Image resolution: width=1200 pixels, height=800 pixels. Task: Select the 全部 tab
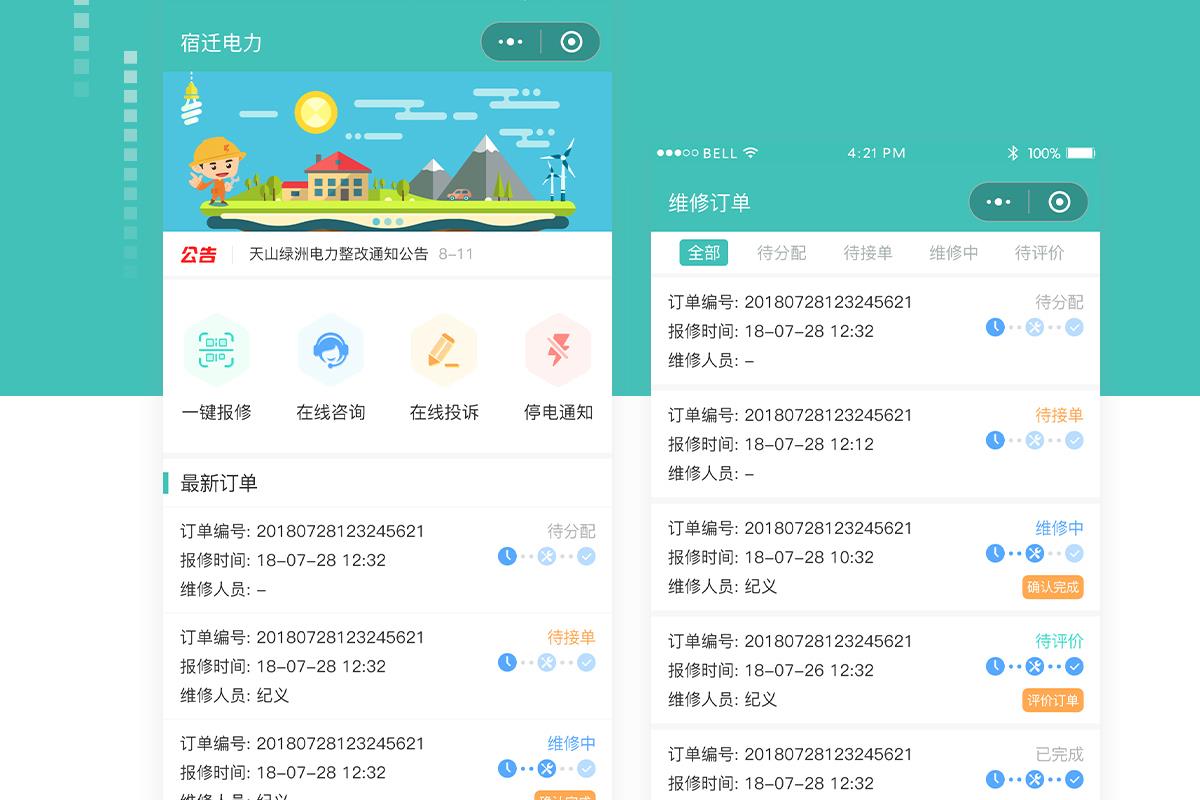tap(704, 253)
